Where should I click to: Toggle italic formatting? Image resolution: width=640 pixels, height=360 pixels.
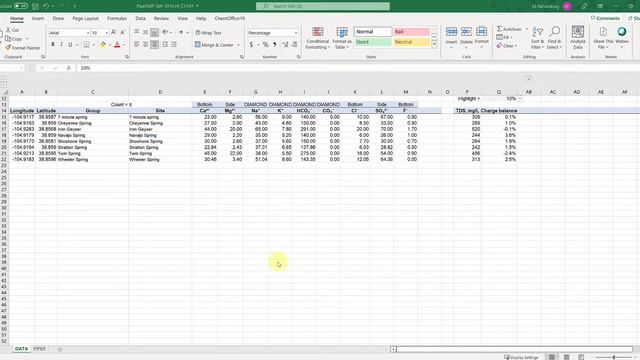[61, 44]
